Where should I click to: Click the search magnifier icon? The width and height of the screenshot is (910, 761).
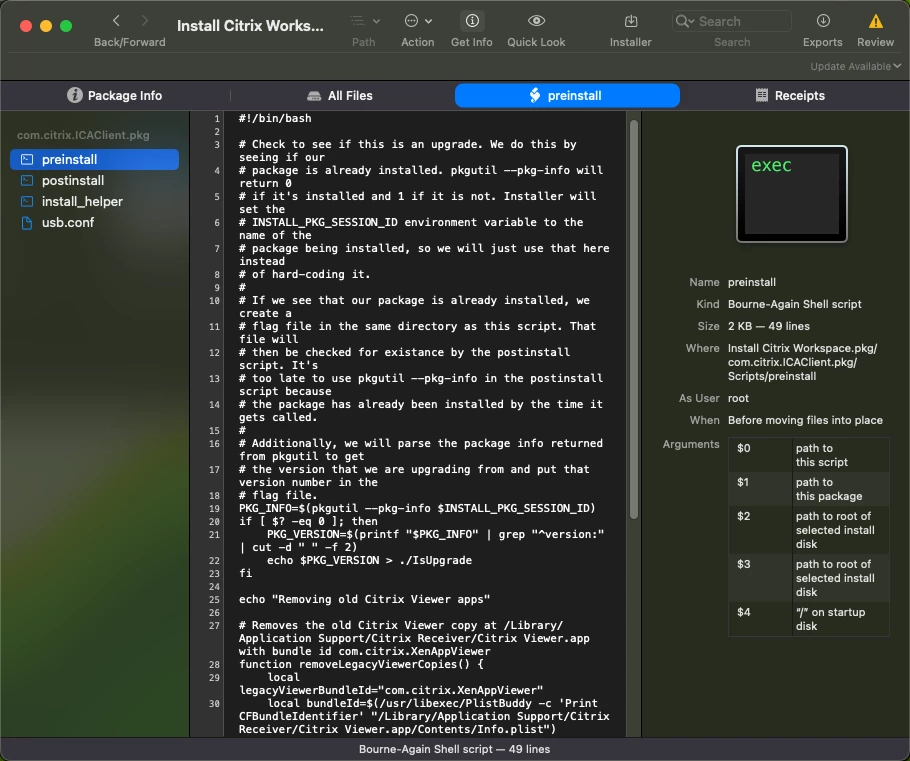coord(684,21)
